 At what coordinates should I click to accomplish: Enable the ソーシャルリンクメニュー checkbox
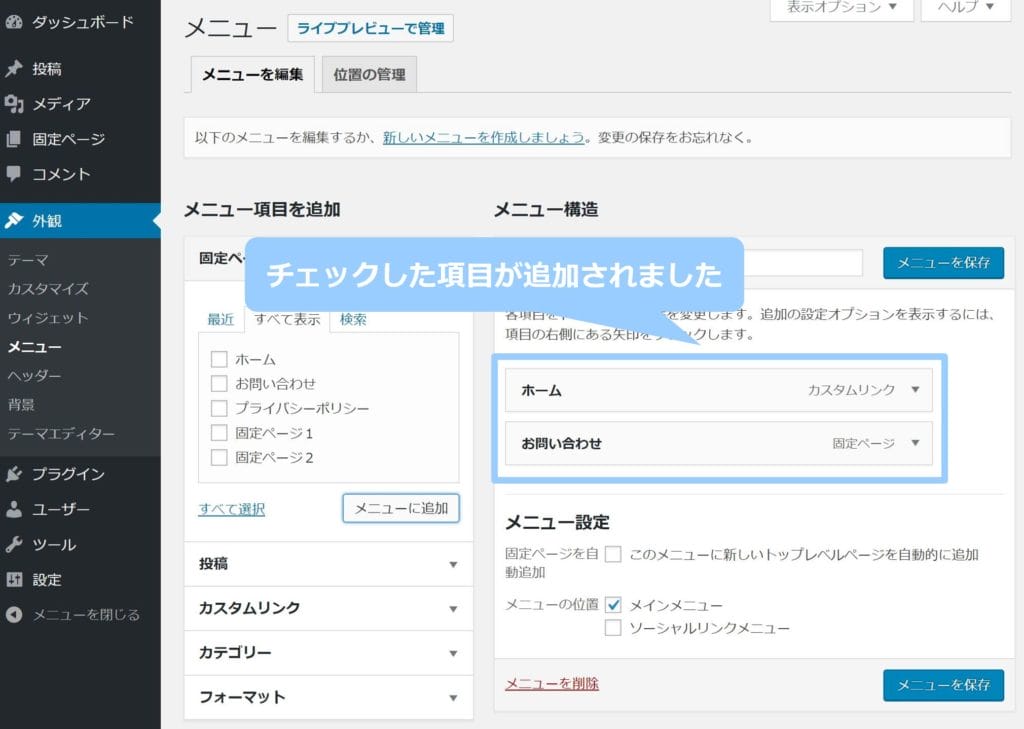click(x=613, y=628)
